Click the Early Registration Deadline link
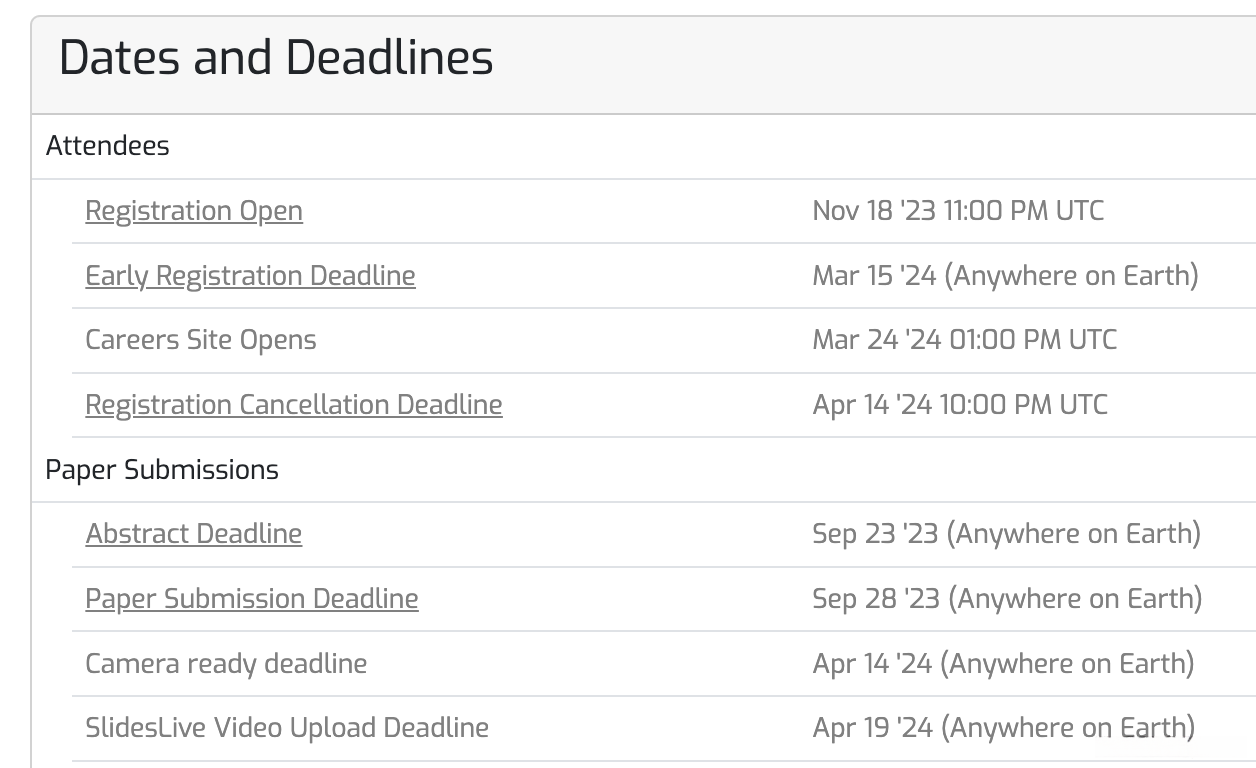Image resolution: width=1256 pixels, height=768 pixels. click(x=250, y=276)
